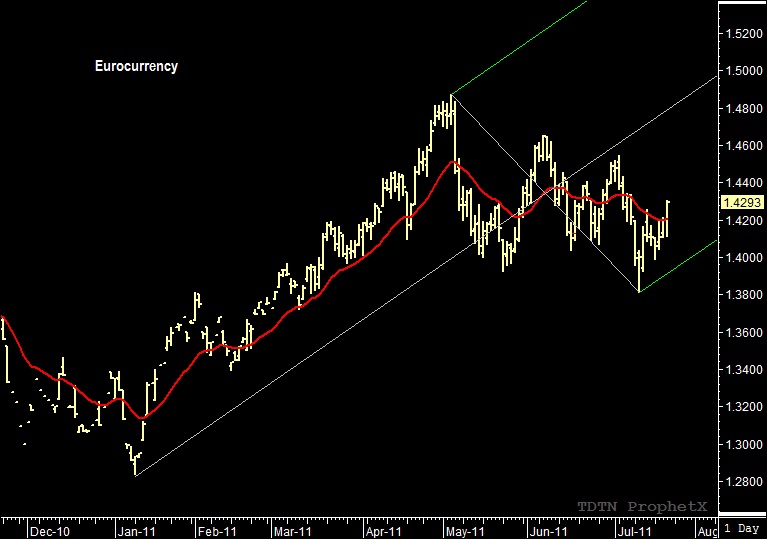Click the Jan-11 date label

pos(136,532)
